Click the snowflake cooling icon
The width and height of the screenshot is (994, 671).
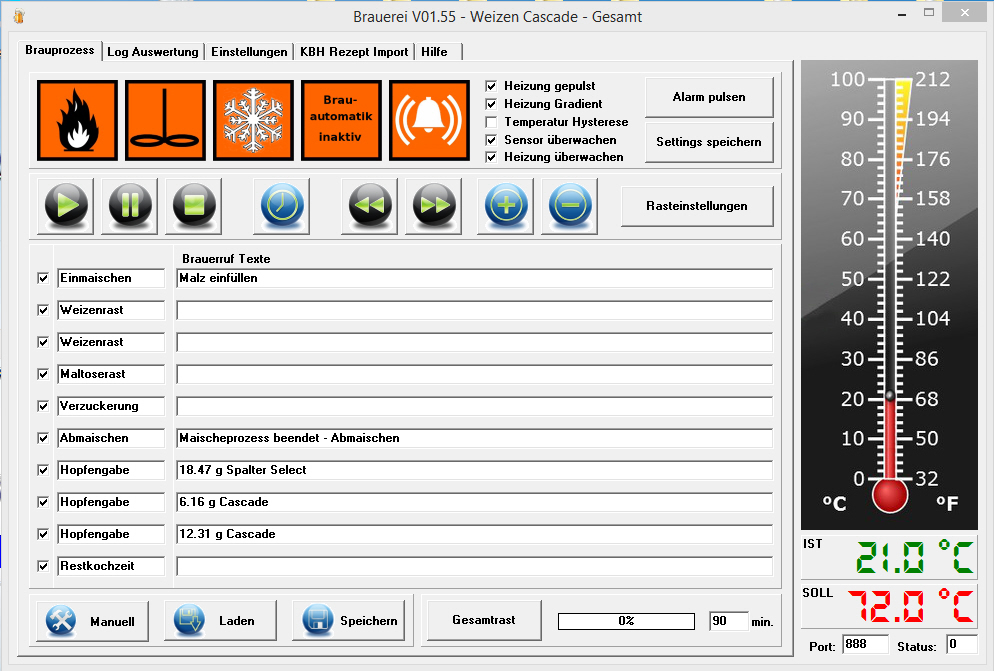point(254,120)
